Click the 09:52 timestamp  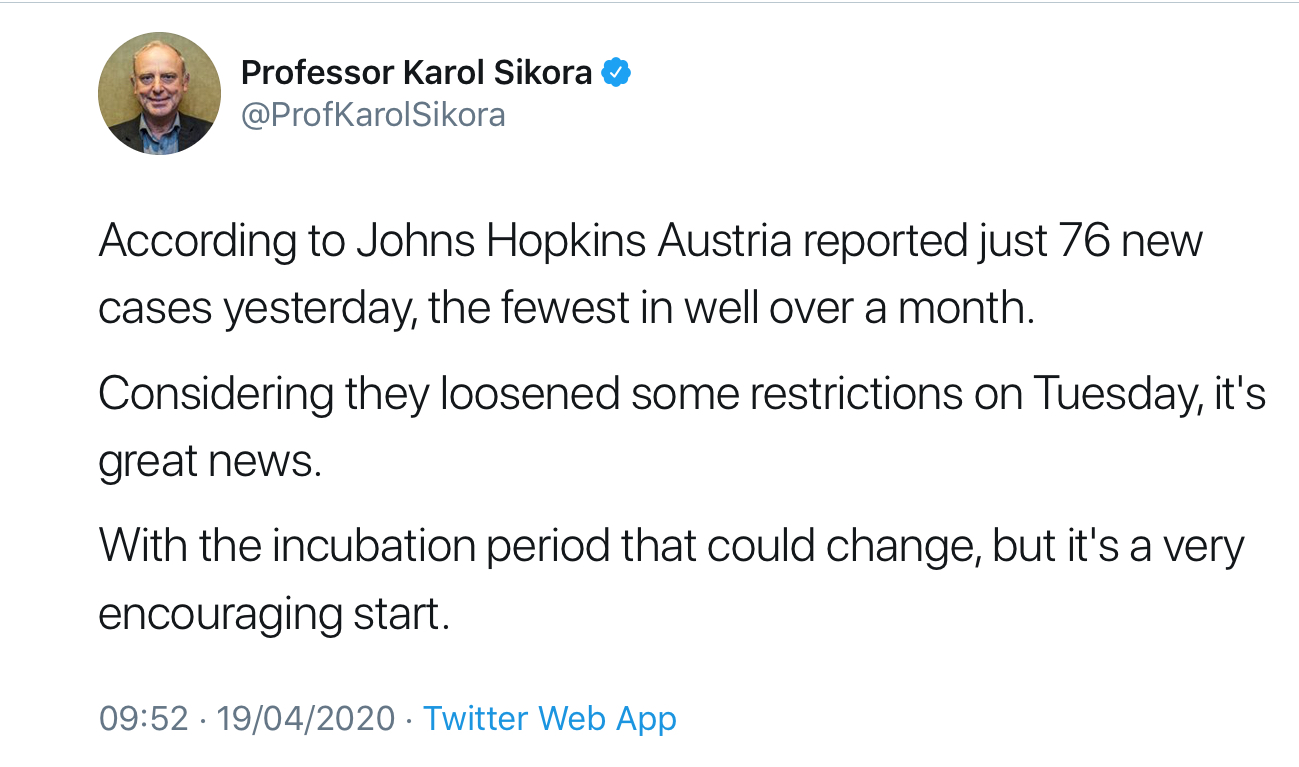click(144, 718)
